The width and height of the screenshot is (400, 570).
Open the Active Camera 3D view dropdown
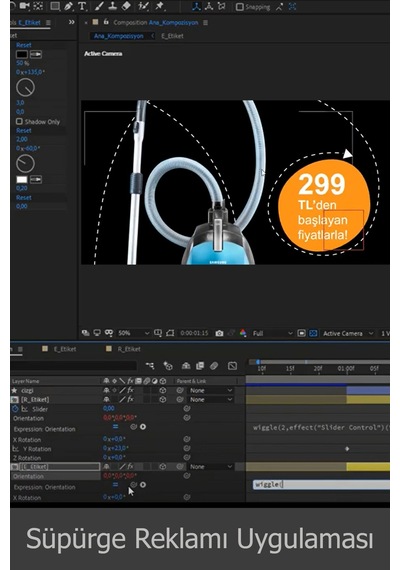348,333
